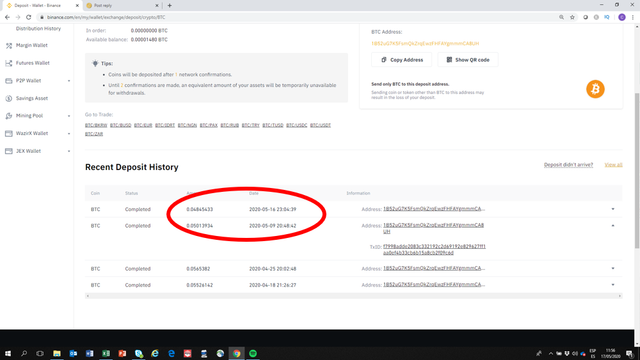
Task: Click the Mining Pool sidebar icon
Action: pyautogui.click(x=9, y=116)
